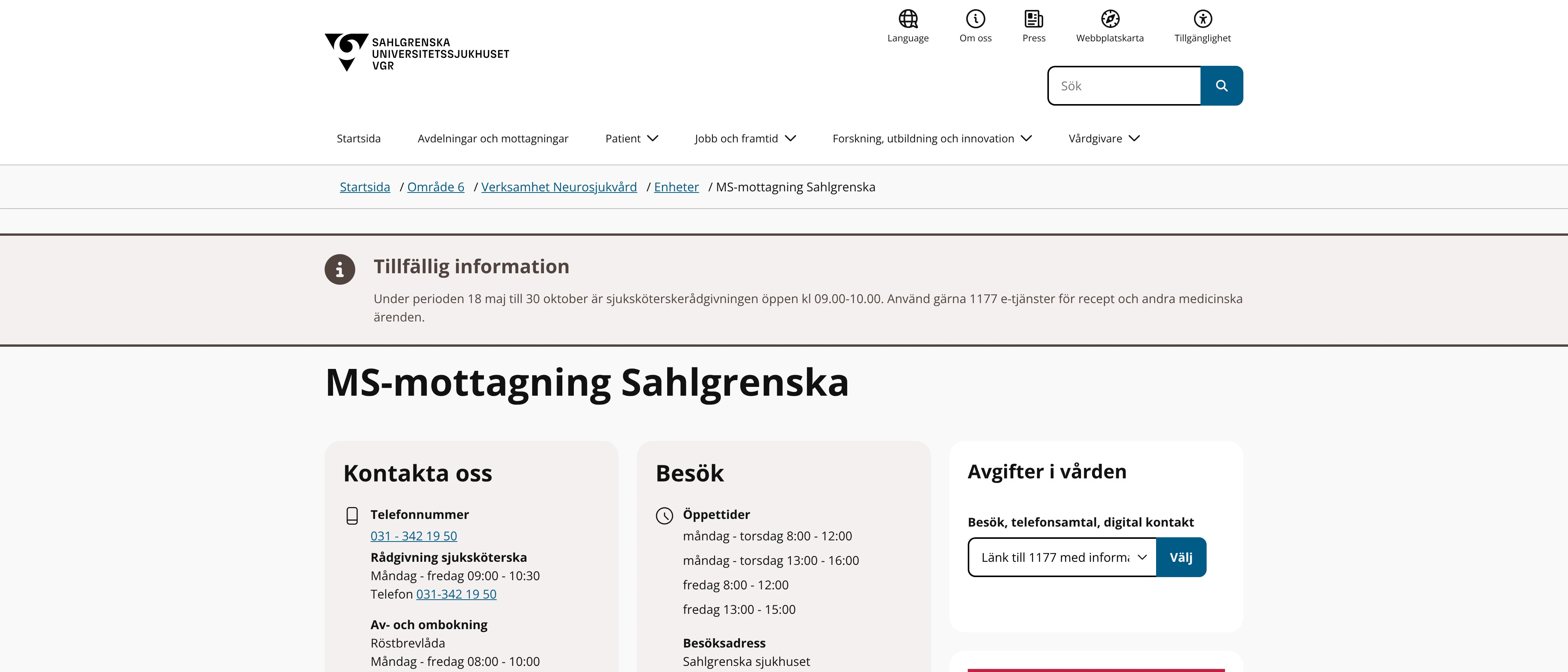This screenshot has width=1568, height=672.
Task: Follow the Startsida breadcrumb link
Action: [364, 187]
